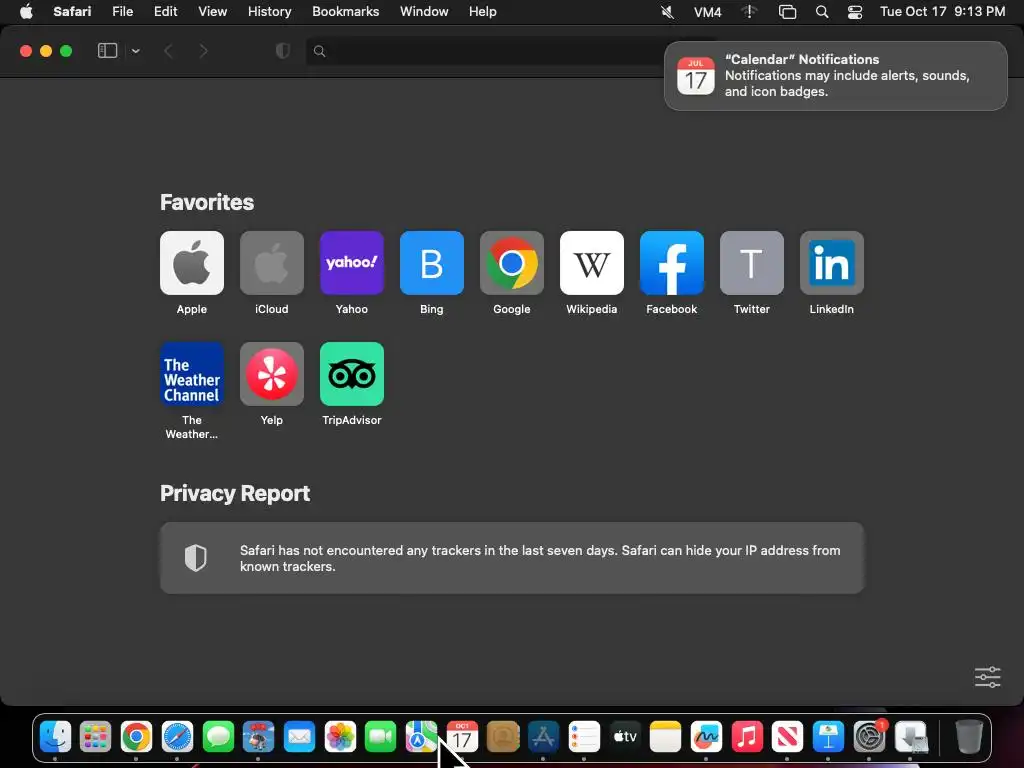Open FaceTime from the Dock

pyautogui.click(x=380, y=737)
